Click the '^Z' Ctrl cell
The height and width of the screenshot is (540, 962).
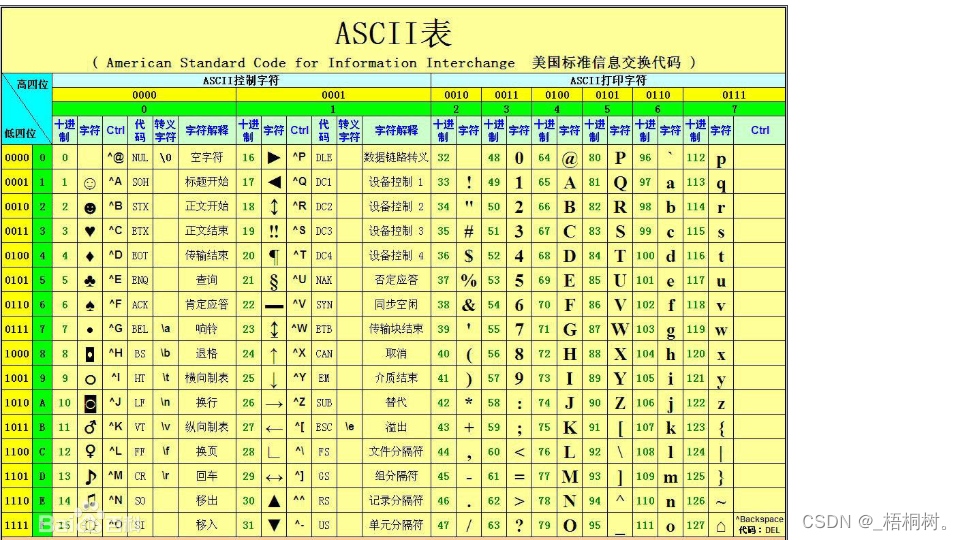299,403
